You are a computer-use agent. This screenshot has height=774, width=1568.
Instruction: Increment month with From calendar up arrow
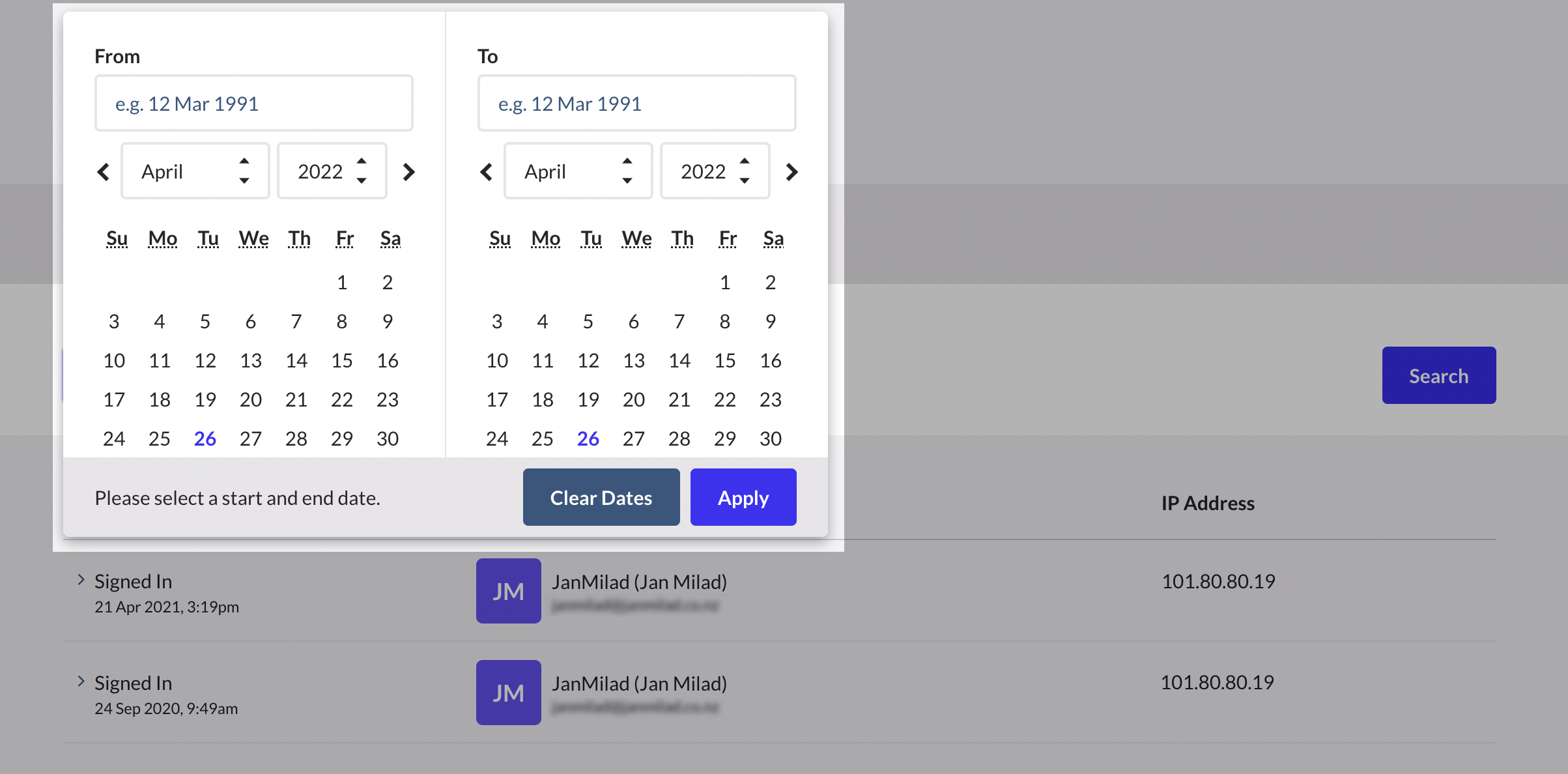244,161
